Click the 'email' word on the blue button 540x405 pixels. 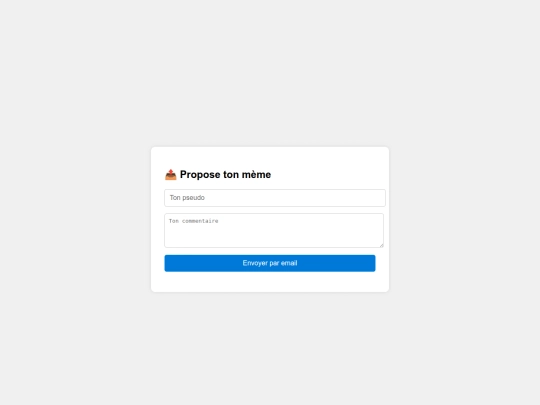pos(289,263)
